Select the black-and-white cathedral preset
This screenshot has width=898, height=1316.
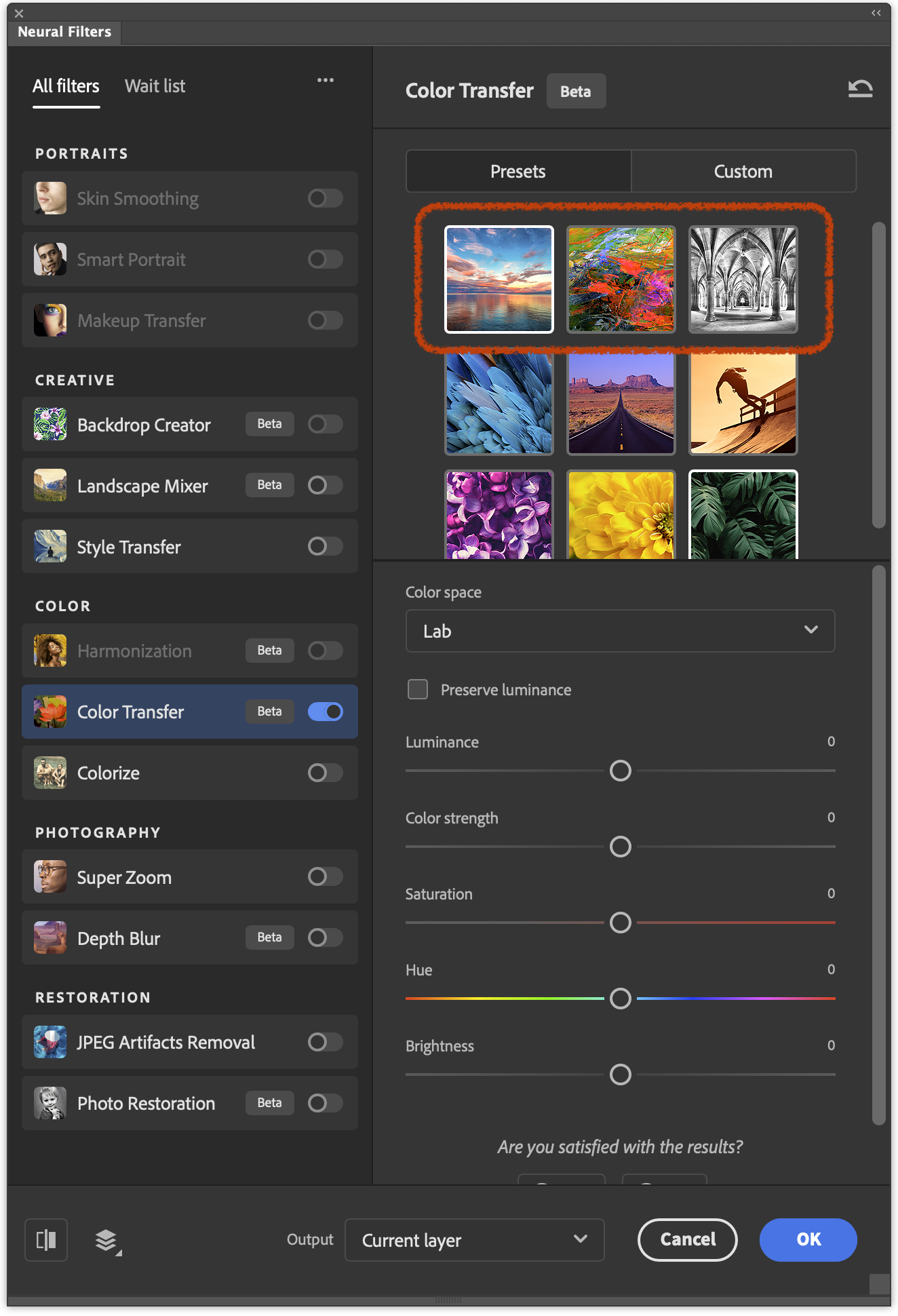743,279
